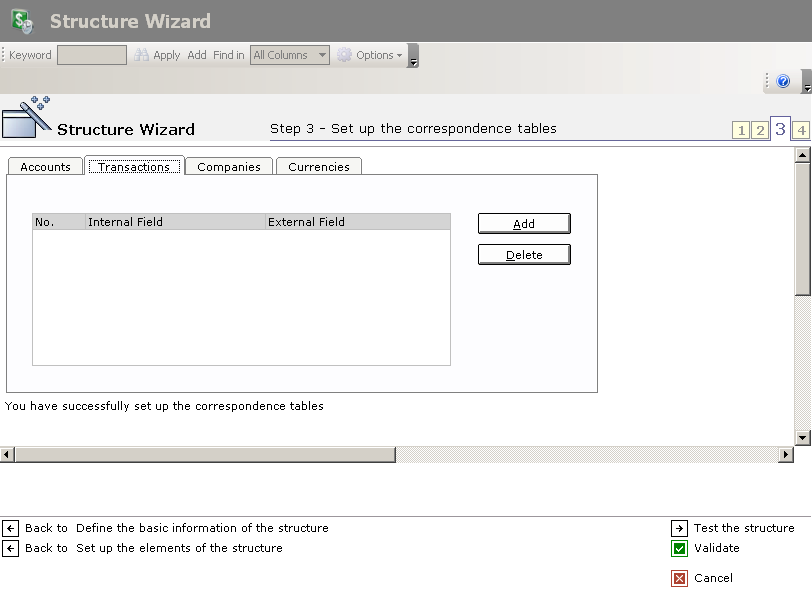Click the binoculars Apply search icon
Image resolution: width=812 pixels, height=601 pixels.
click(142, 55)
